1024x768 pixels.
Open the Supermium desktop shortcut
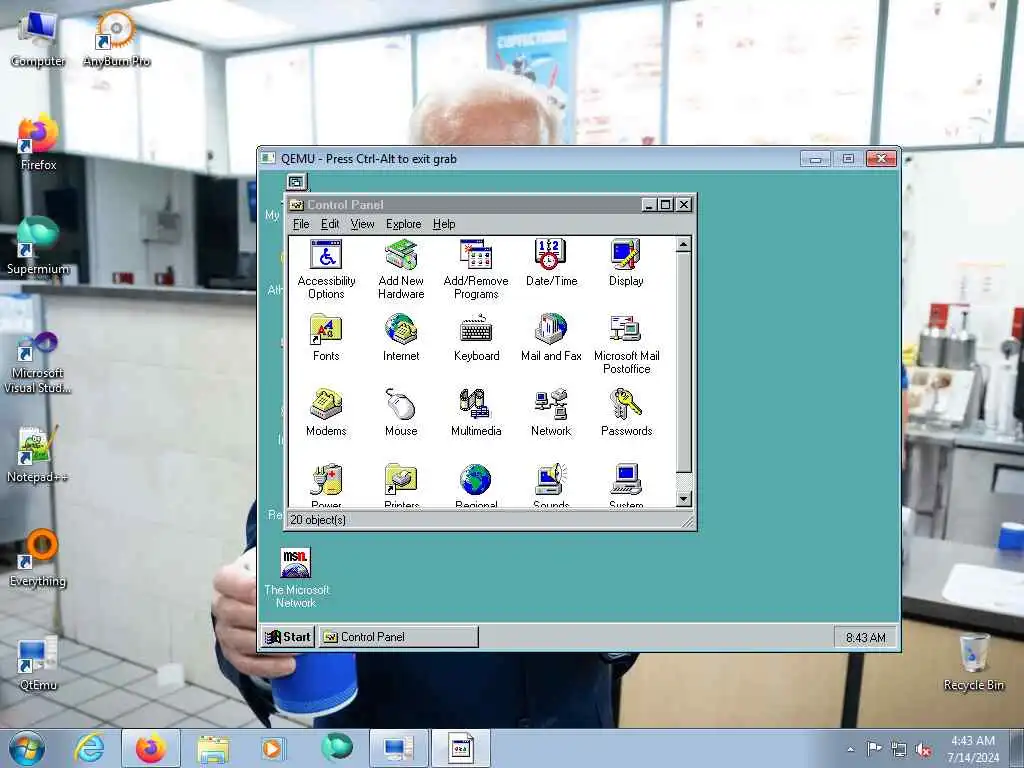pyautogui.click(x=38, y=247)
